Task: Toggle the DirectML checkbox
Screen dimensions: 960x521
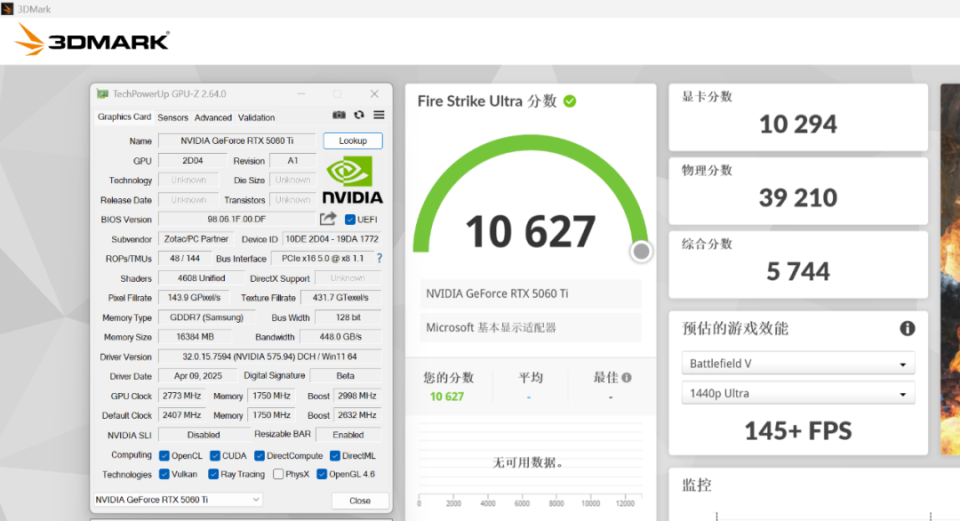Action: pos(335,455)
